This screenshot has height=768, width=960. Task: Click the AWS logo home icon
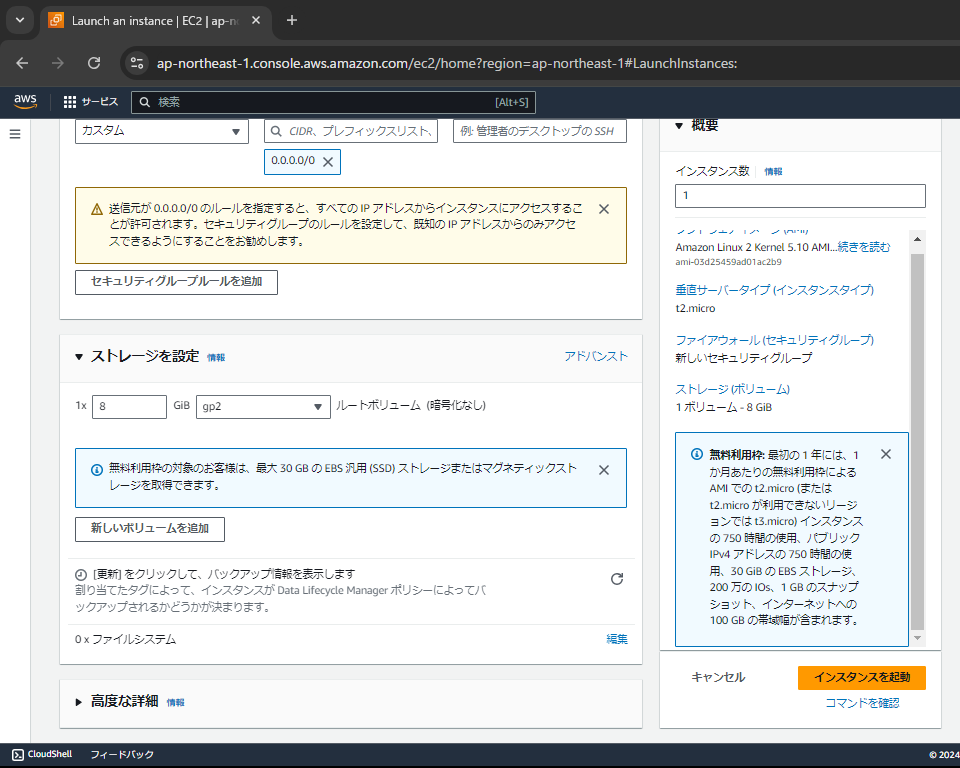pyautogui.click(x=25, y=102)
